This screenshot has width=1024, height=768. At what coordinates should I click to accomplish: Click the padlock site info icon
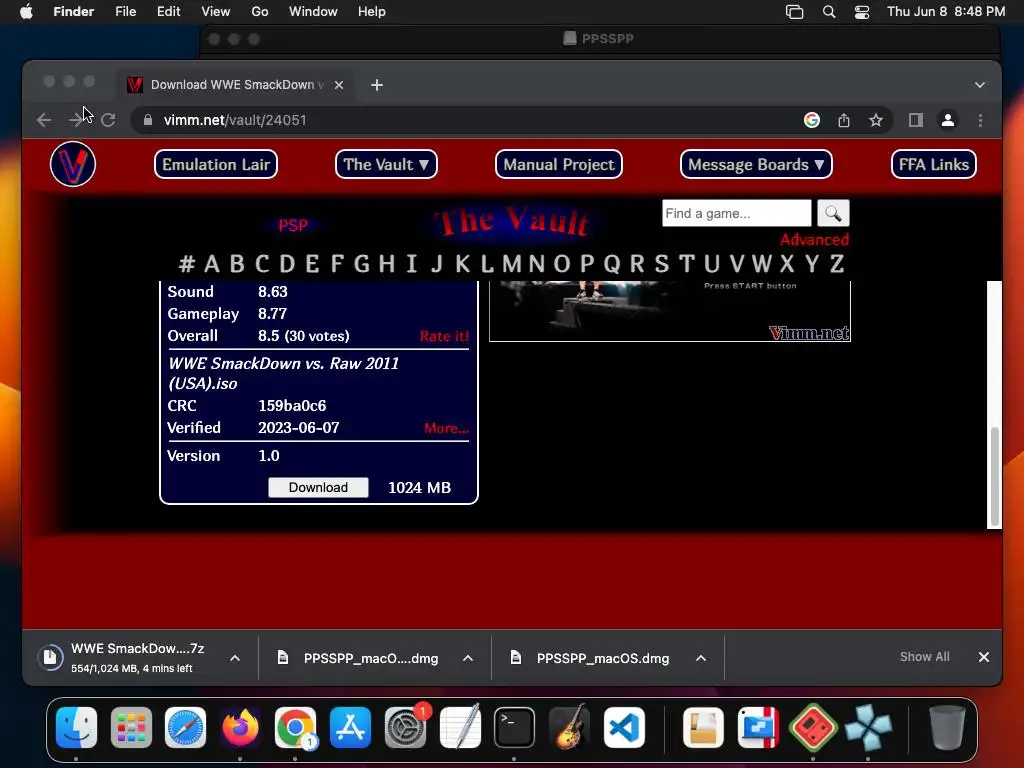click(148, 120)
